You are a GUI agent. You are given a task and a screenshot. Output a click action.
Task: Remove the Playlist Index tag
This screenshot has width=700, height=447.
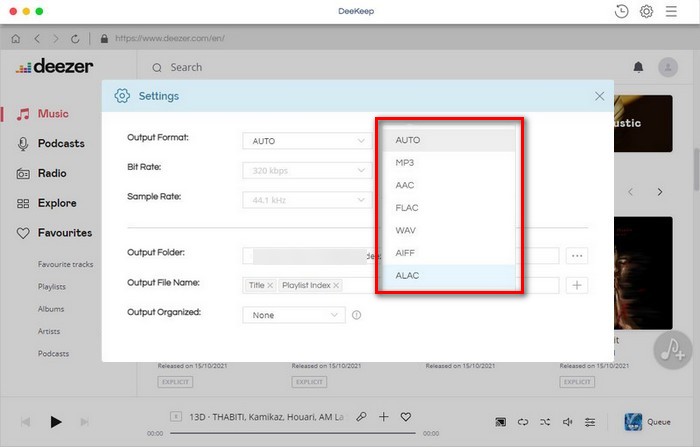click(336, 285)
